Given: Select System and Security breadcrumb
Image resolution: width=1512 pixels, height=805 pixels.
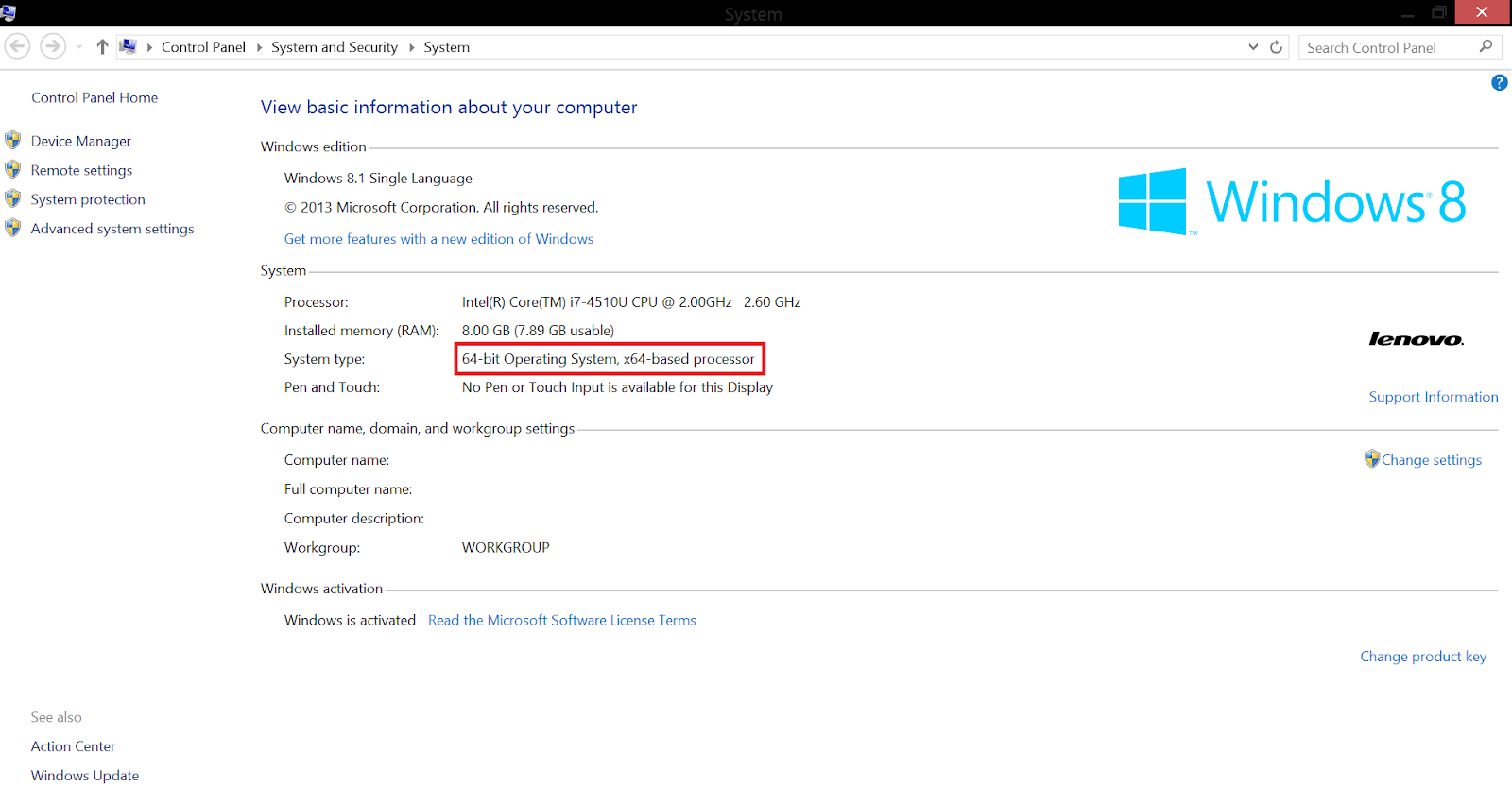Looking at the screenshot, I should point(335,47).
